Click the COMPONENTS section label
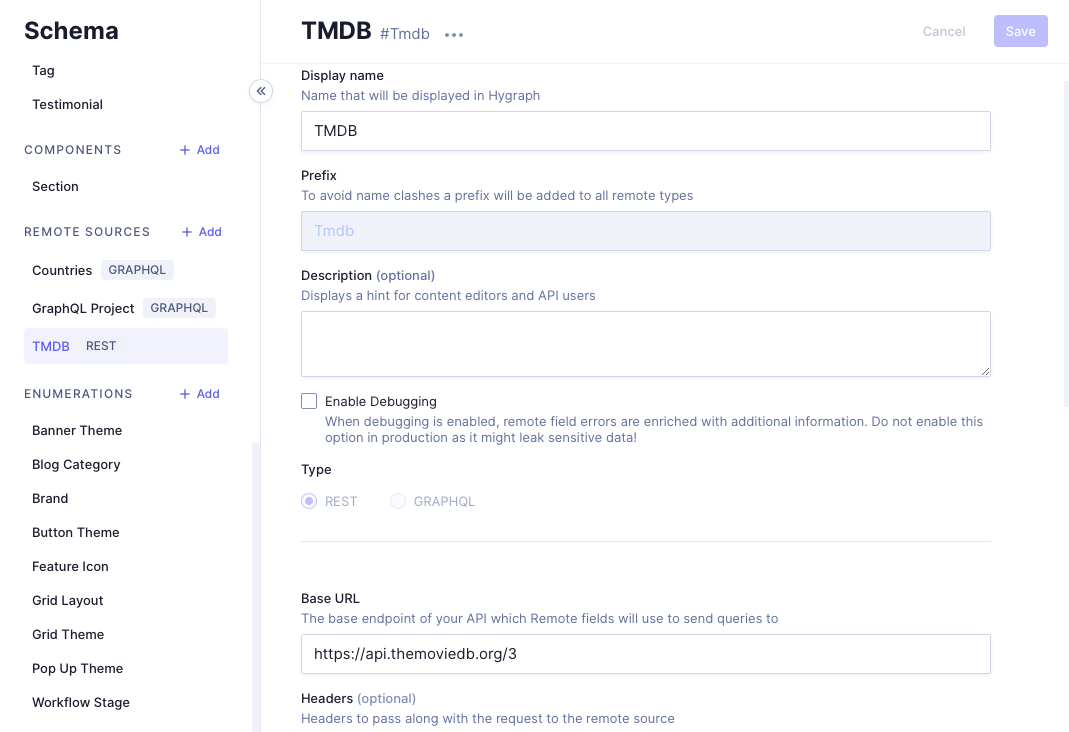 point(73,150)
